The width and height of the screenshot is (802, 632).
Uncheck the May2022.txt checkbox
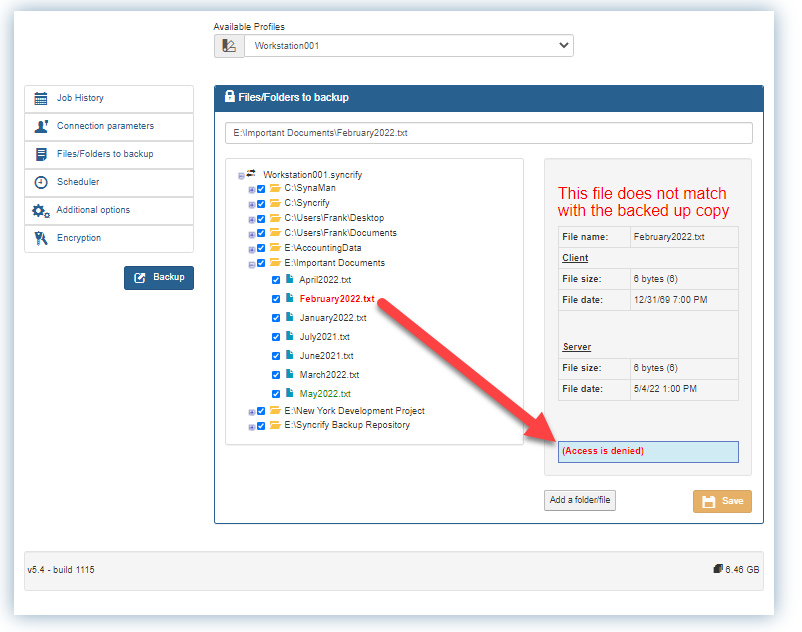tap(276, 394)
